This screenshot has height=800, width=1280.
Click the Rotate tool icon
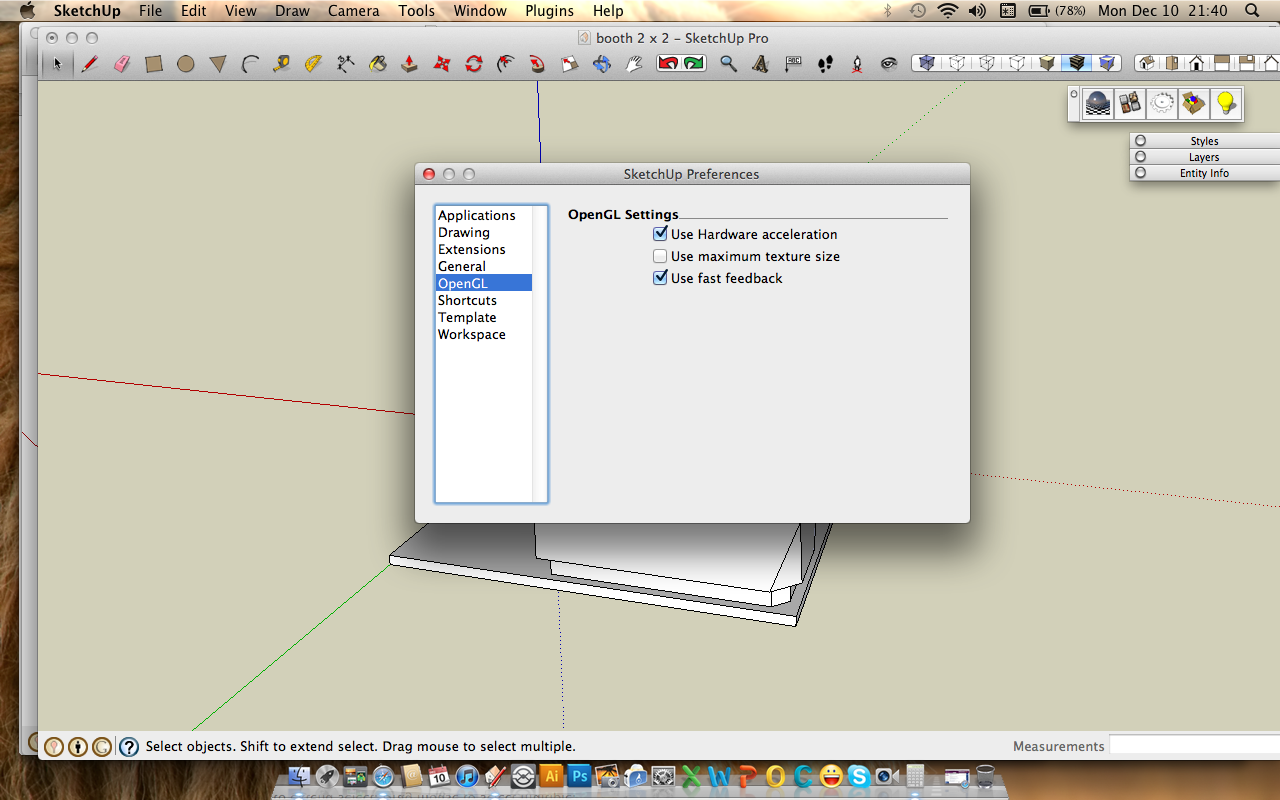(474, 64)
